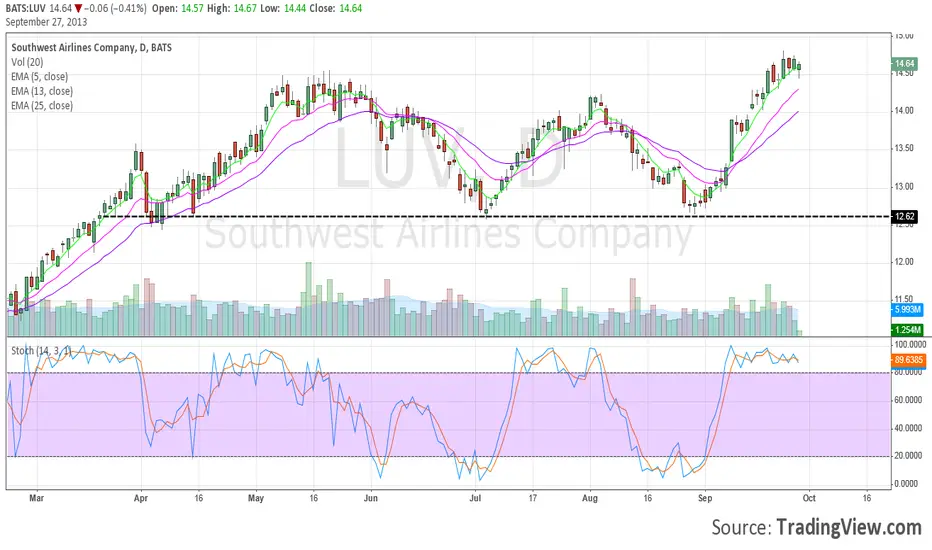Screen dimensions: 932x550
Task: Click the May label on the time axis
Action: tap(256, 498)
